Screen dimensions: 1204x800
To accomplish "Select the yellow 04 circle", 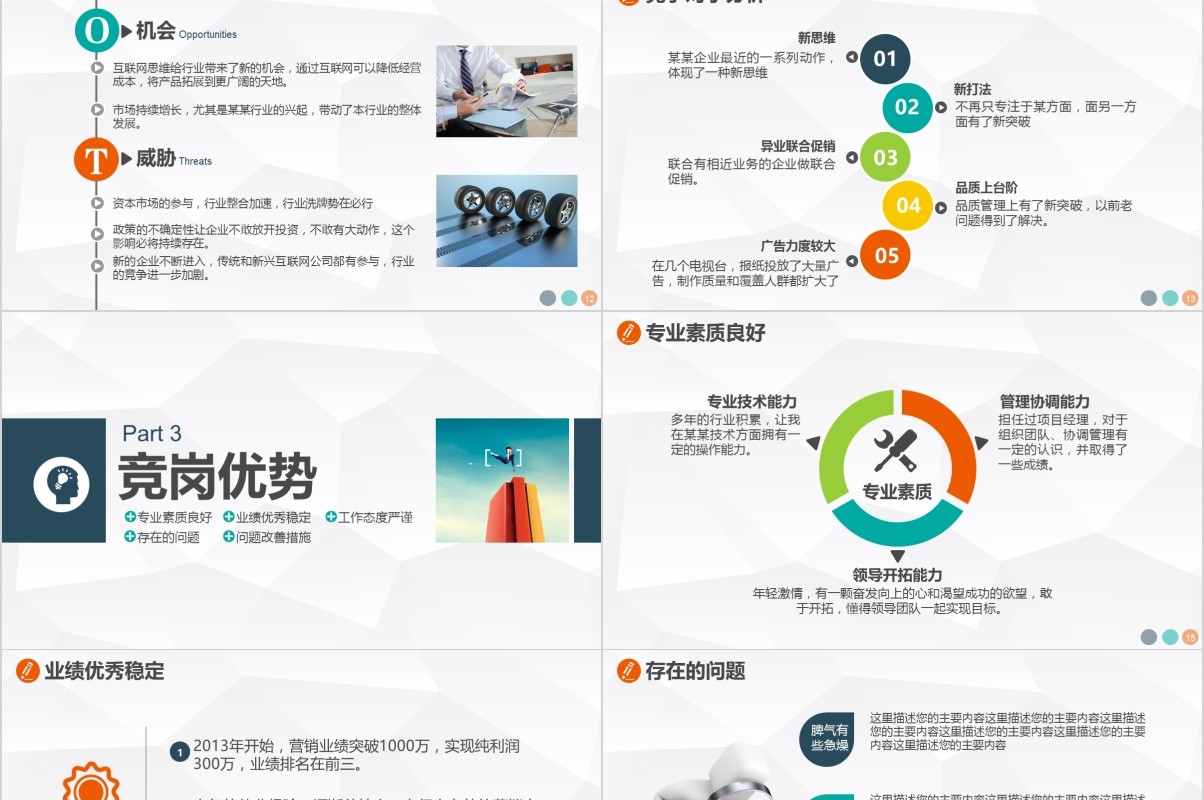I will click(907, 205).
